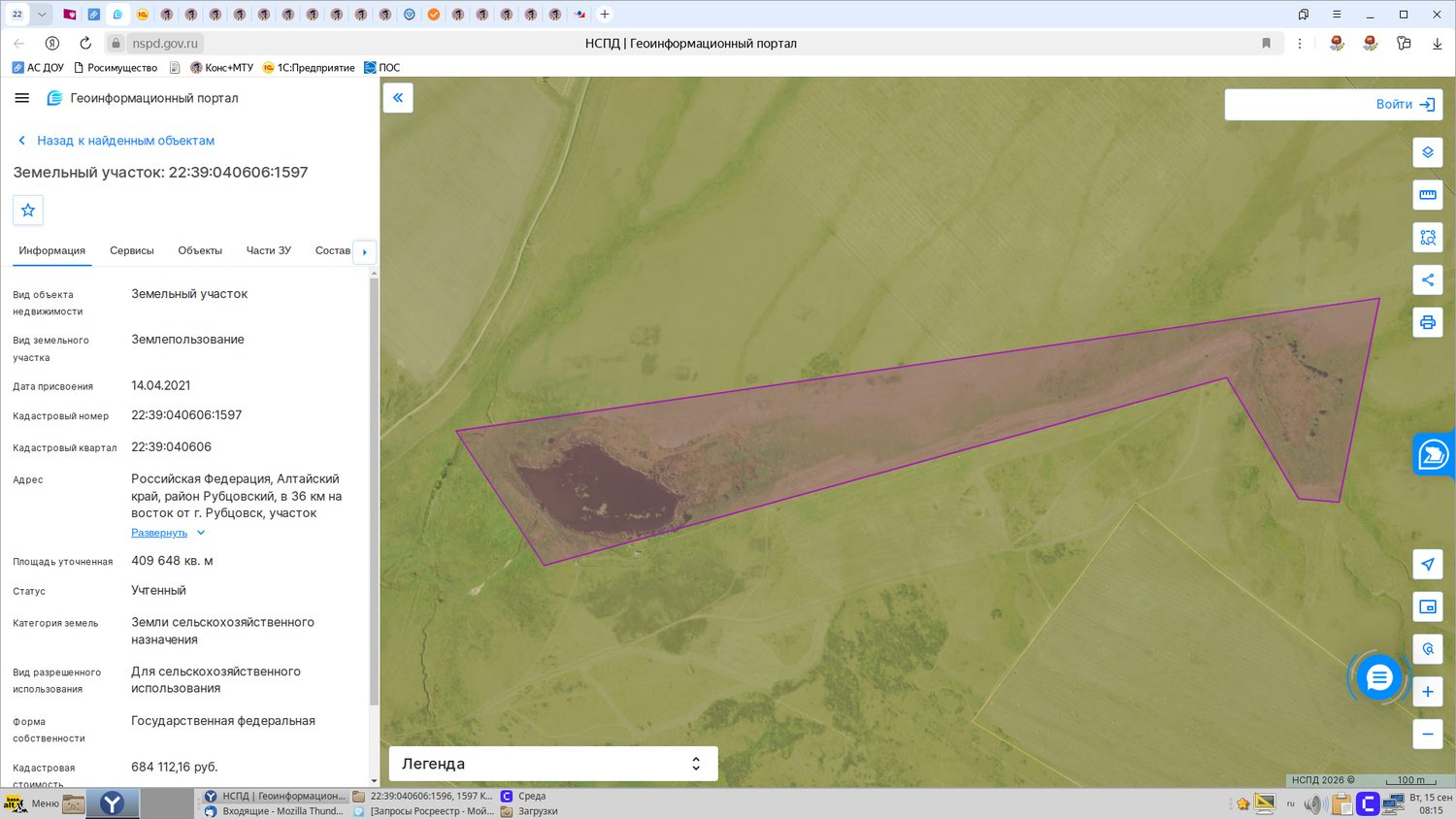Open the Загрузки taskbar window
The width and height of the screenshot is (1456, 819).
click(x=529, y=811)
